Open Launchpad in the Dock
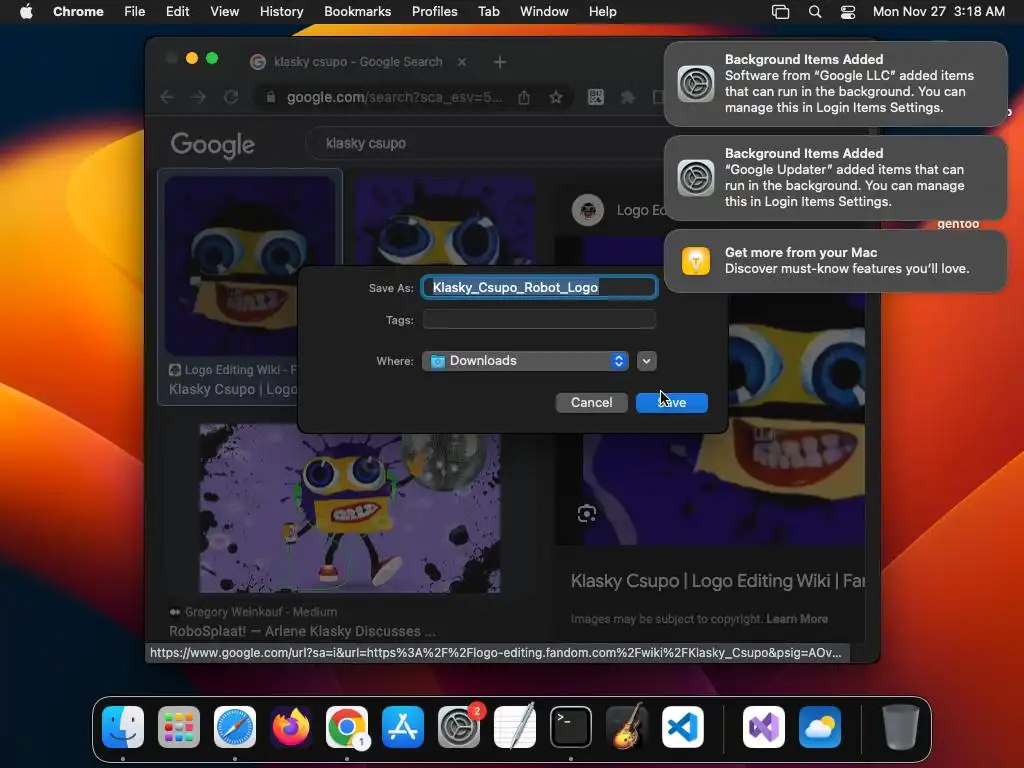Screen dimensions: 1024x768 pos(179,726)
